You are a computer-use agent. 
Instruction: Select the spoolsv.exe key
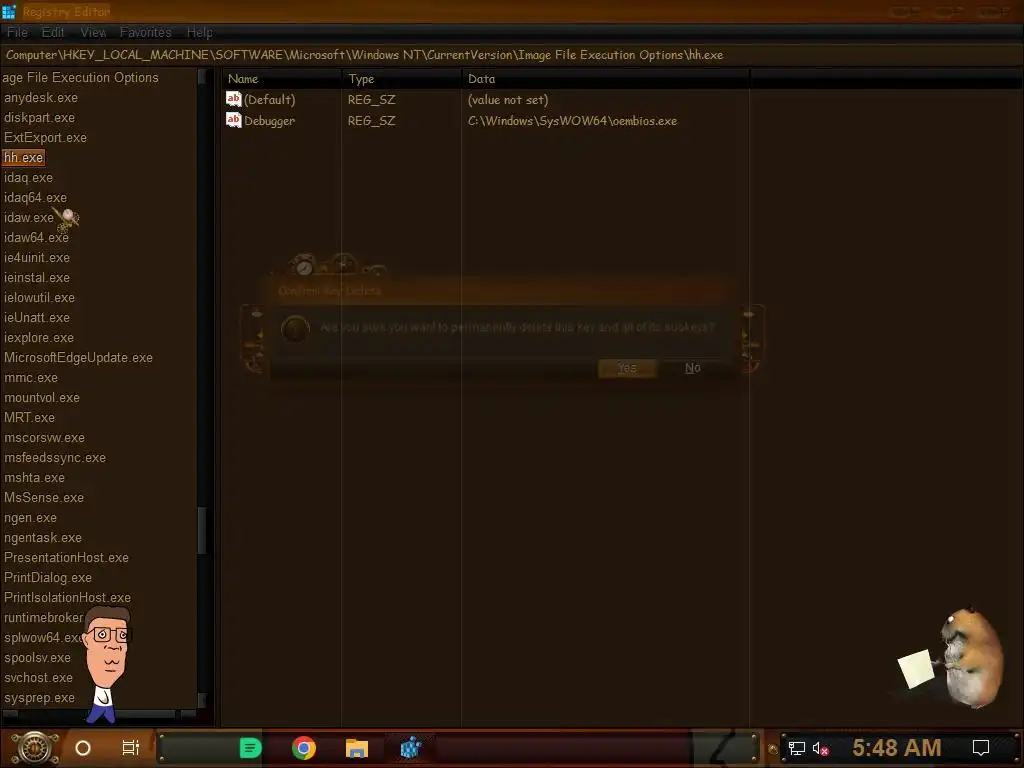37,658
